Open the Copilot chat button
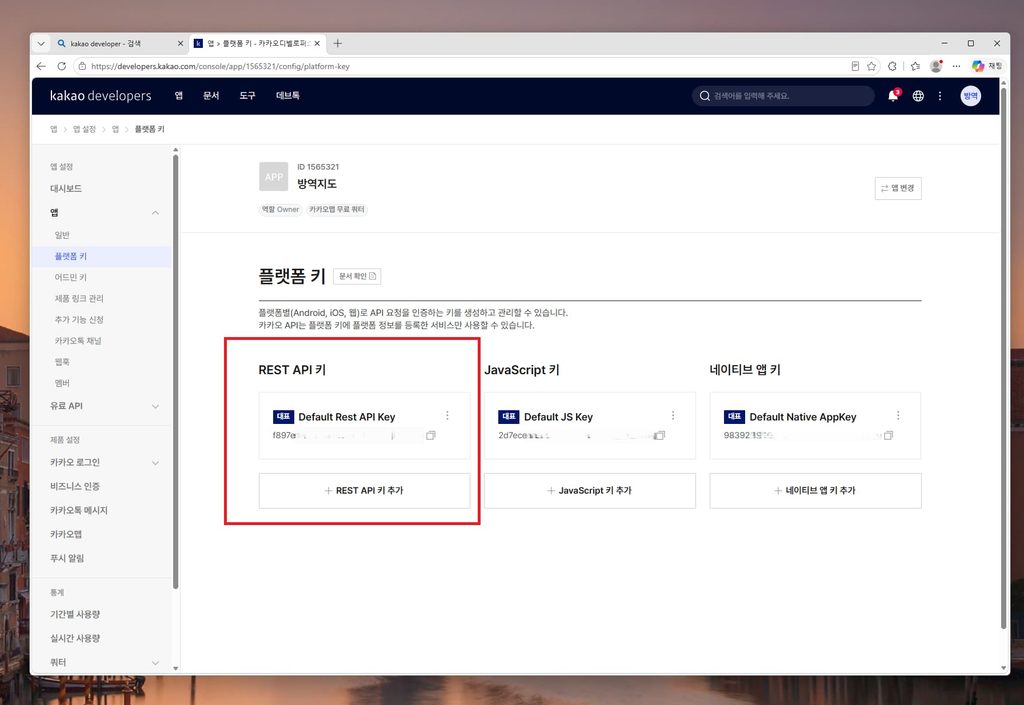The image size is (1024, 705). click(986, 66)
